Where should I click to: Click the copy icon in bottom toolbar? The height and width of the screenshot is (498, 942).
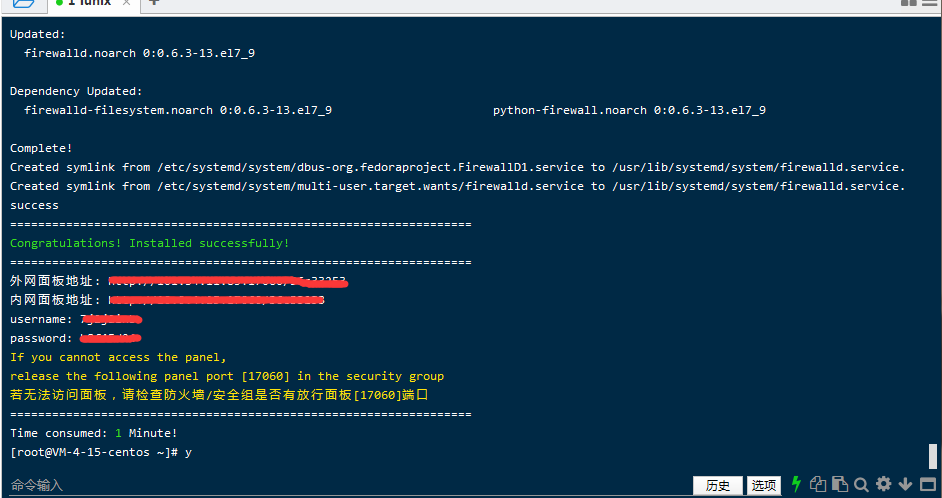tap(818, 484)
